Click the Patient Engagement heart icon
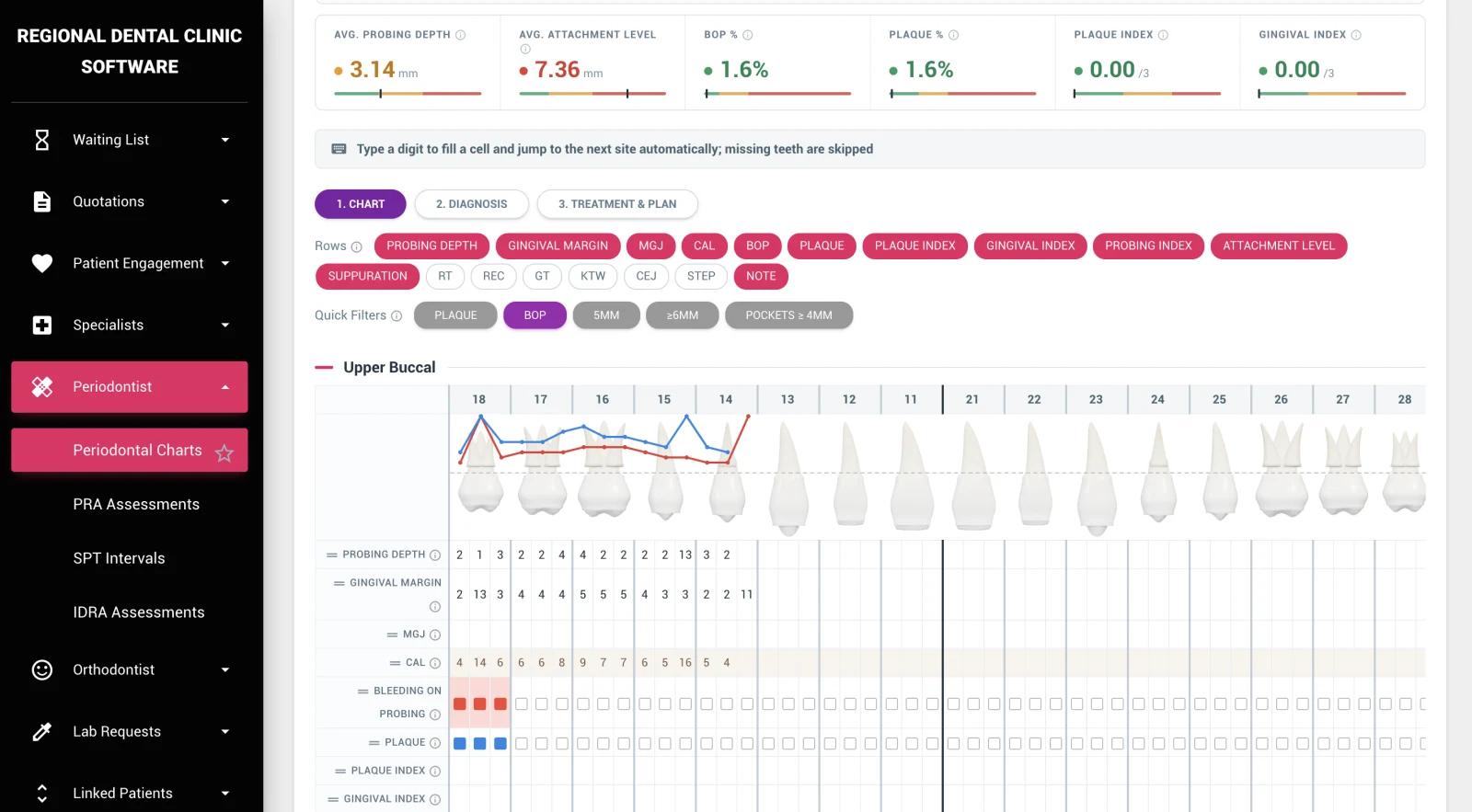Viewport: 1472px width, 812px height. click(x=42, y=263)
